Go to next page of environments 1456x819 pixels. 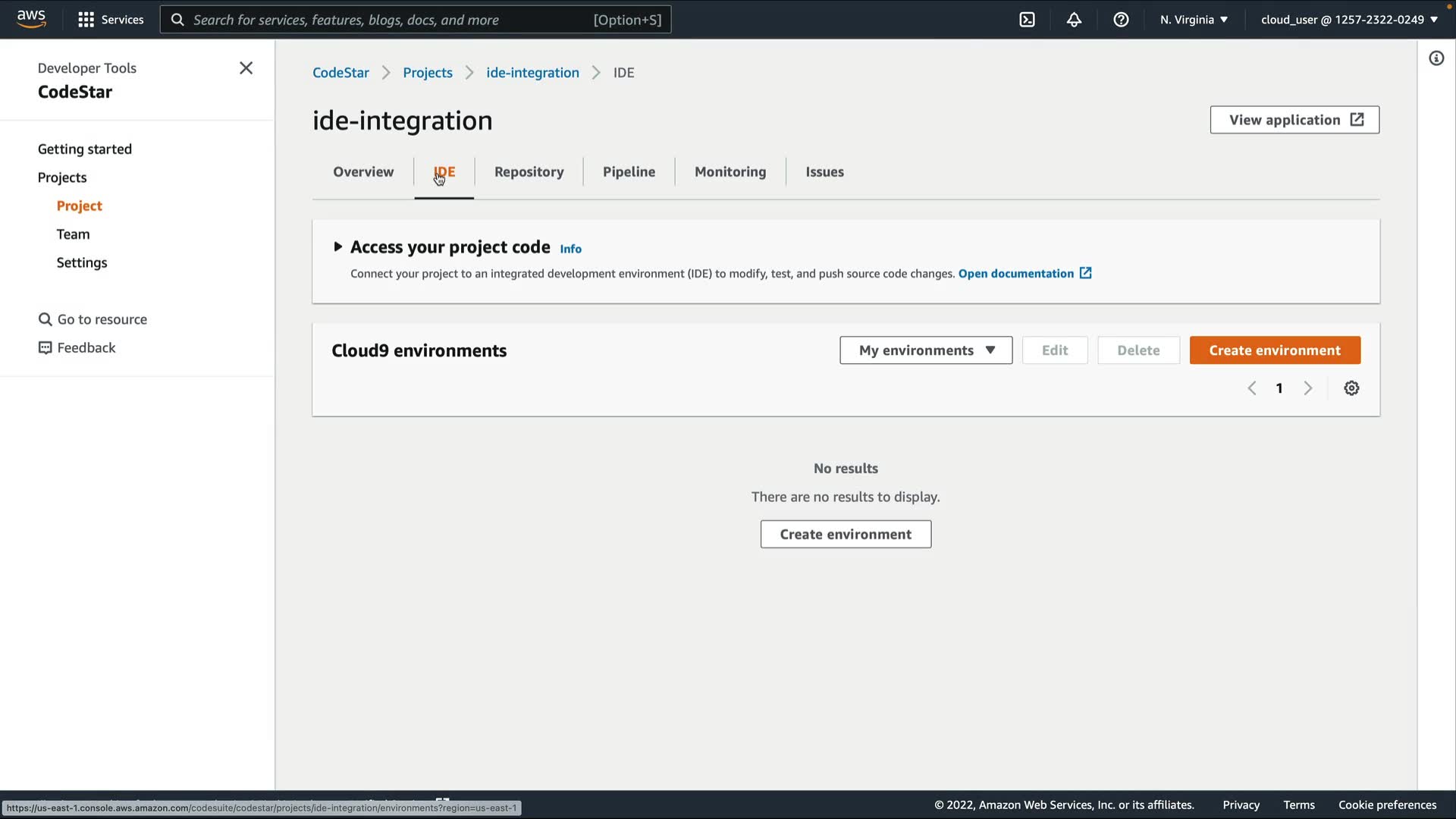[x=1307, y=388]
